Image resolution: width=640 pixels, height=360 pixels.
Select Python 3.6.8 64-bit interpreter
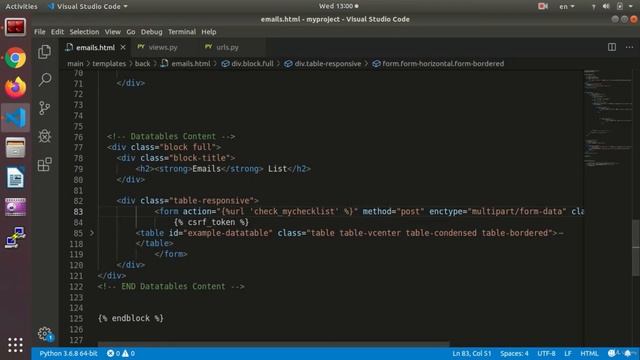click(x=68, y=353)
